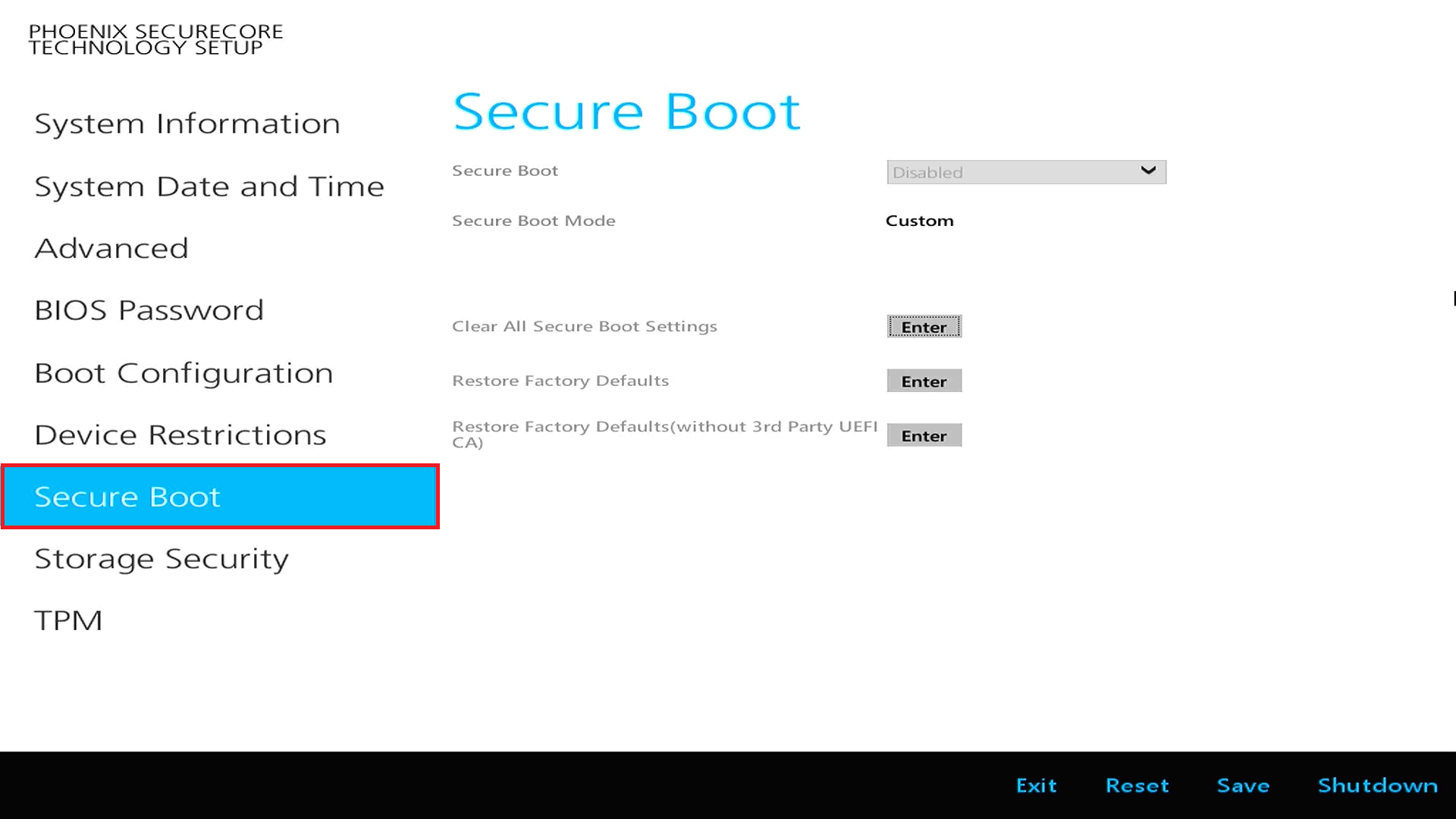Click the Restore Factory Defaults label

tap(560, 381)
